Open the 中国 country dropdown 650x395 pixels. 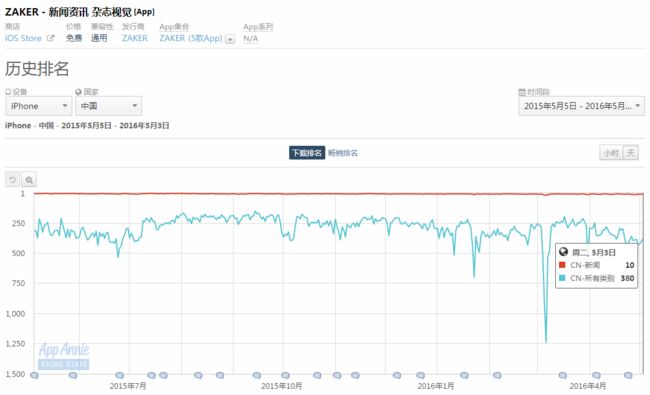(109, 106)
